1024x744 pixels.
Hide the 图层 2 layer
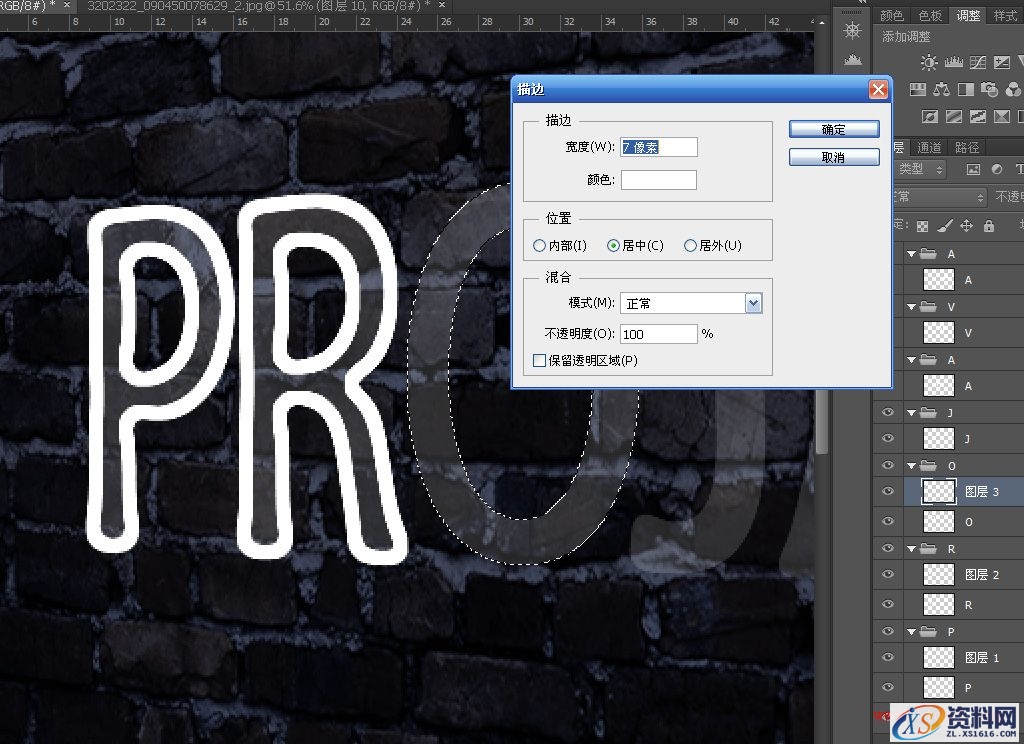pos(886,574)
